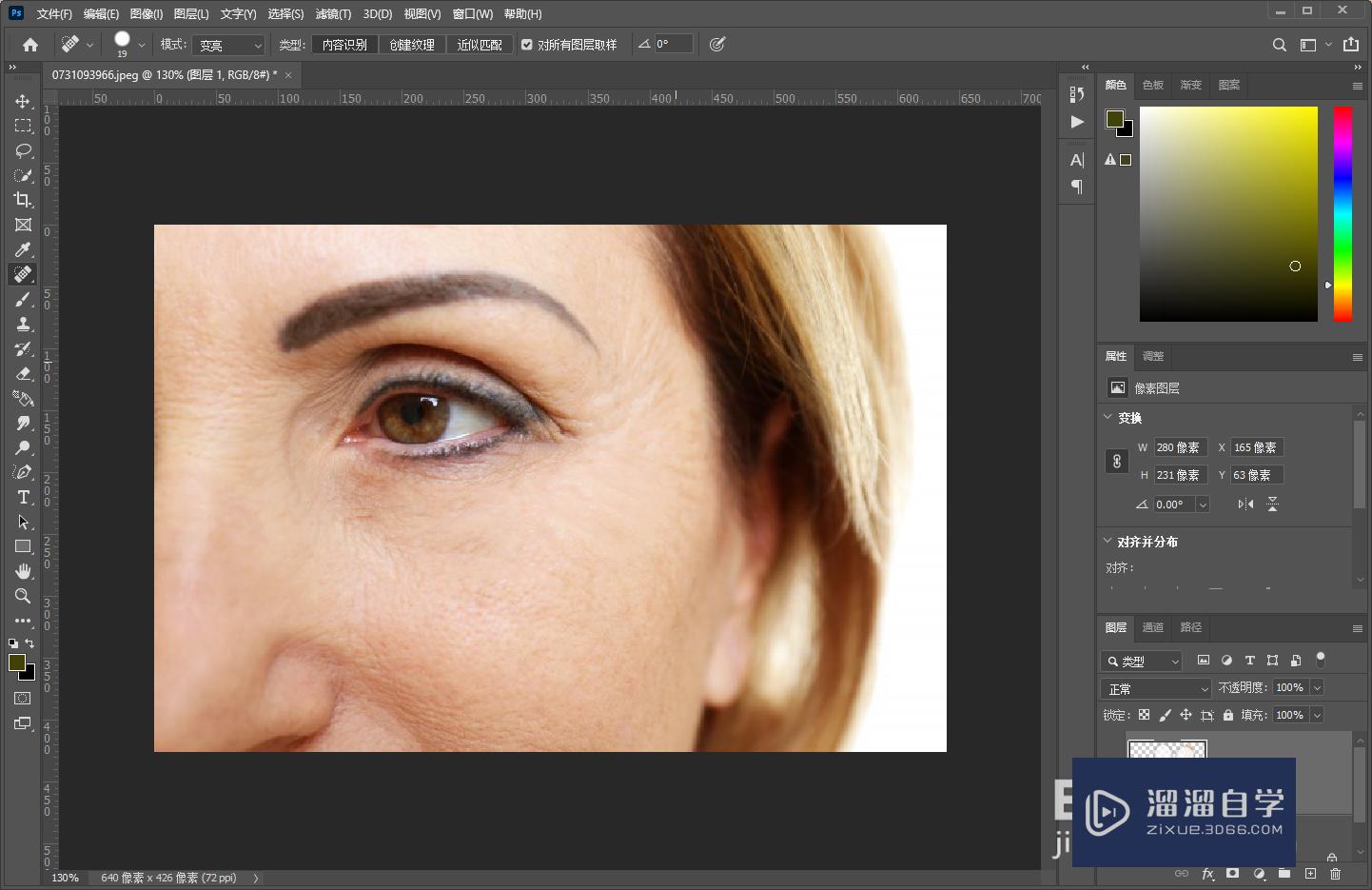Click the share document icon
Image resolution: width=1372 pixels, height=890 pixels.
point(1351,45)
